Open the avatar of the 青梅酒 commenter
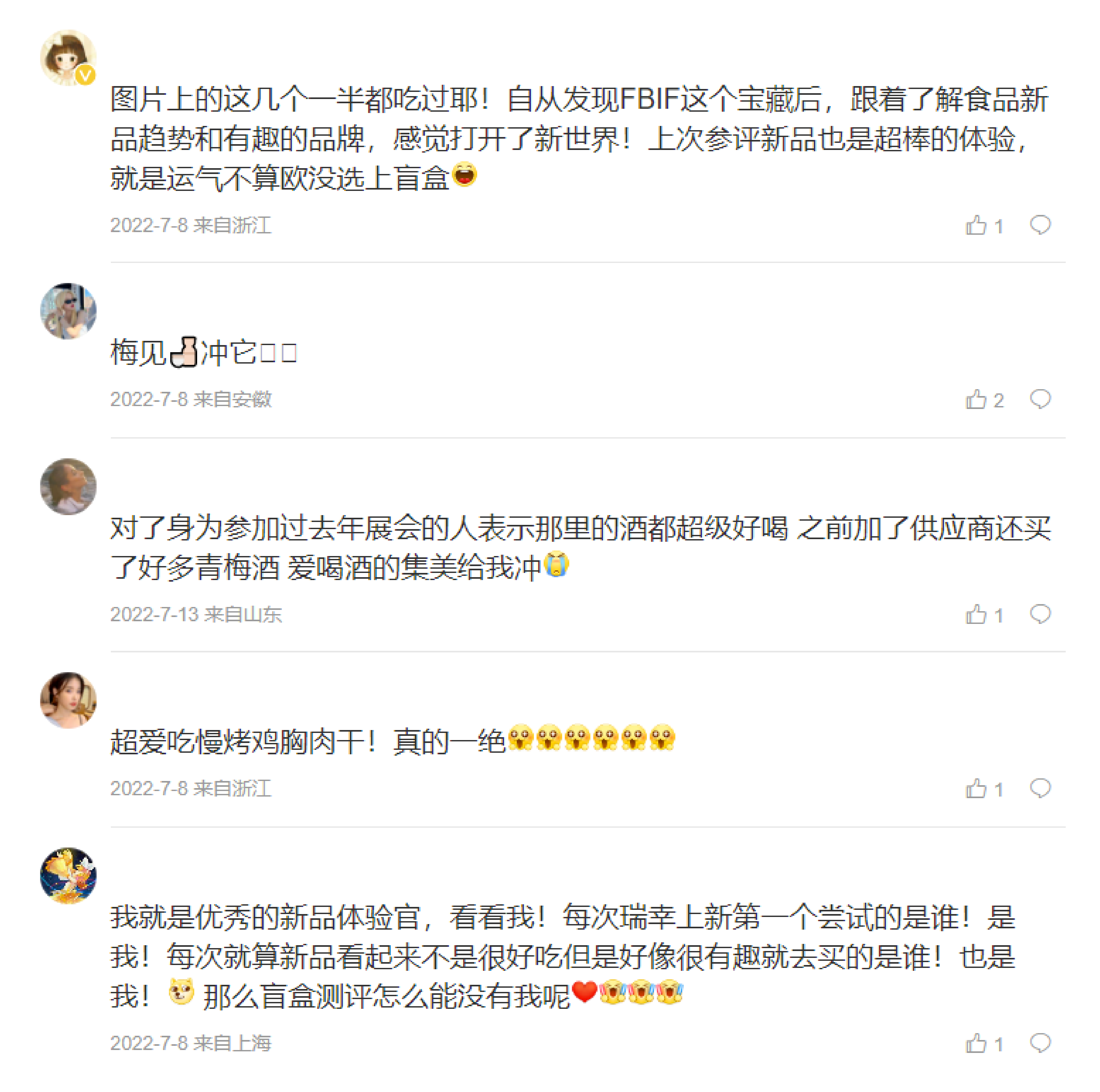Screen dimensions: 1100x1092 (x=68, y=487)
